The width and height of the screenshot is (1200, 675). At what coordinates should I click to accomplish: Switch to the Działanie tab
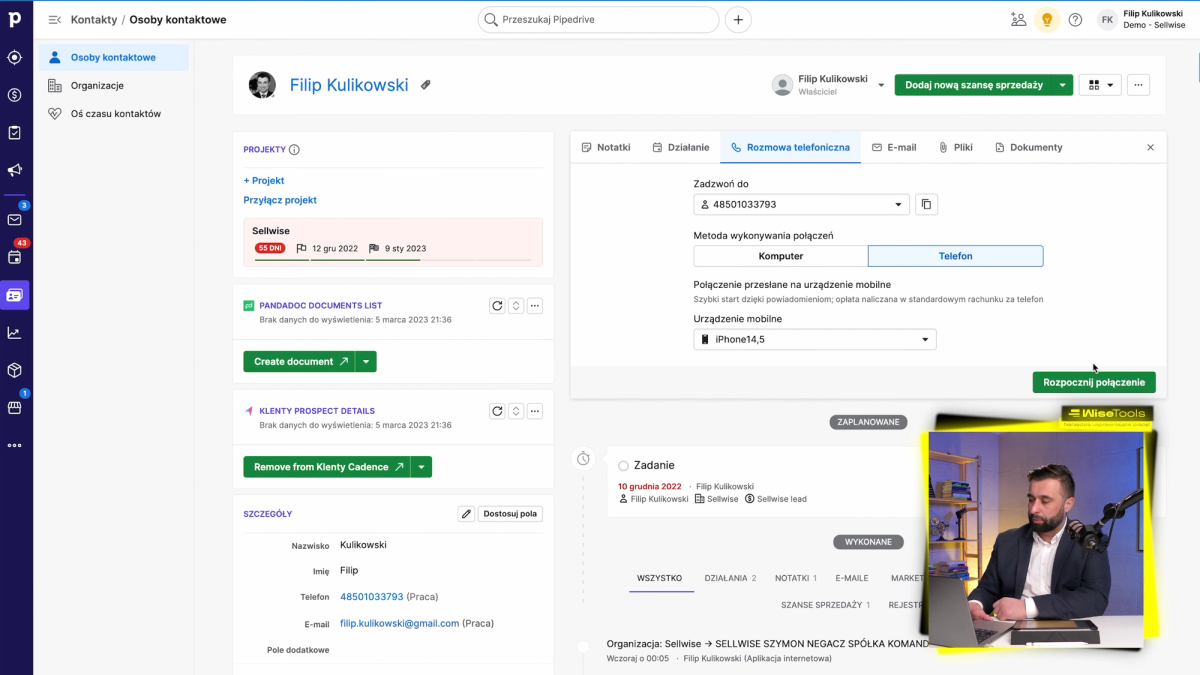(681, 147)
